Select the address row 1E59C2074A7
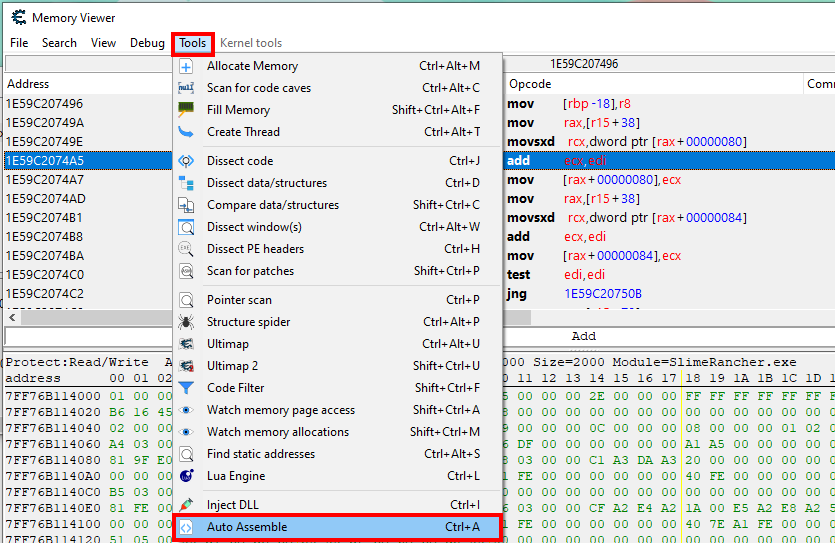 (x=88, y=180)
